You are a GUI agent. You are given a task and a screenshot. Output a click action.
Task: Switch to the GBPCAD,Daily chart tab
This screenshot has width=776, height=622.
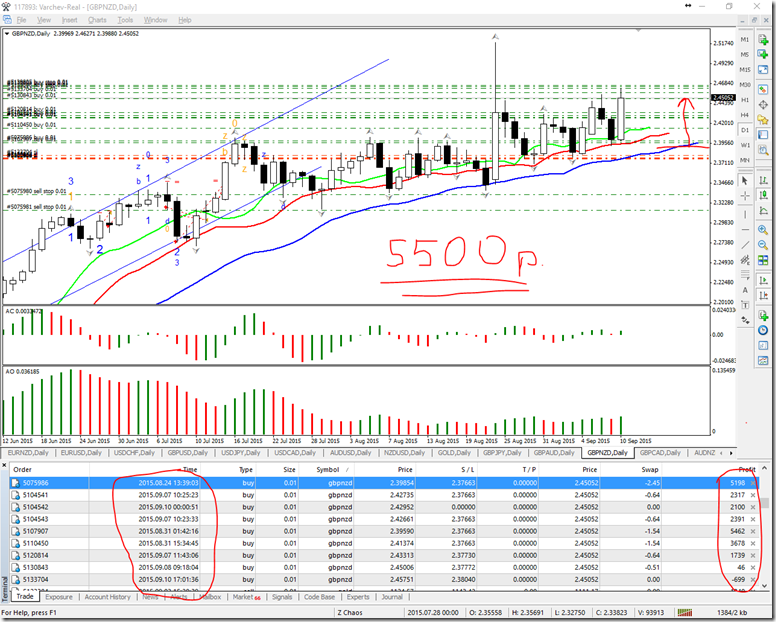point(660,453)
